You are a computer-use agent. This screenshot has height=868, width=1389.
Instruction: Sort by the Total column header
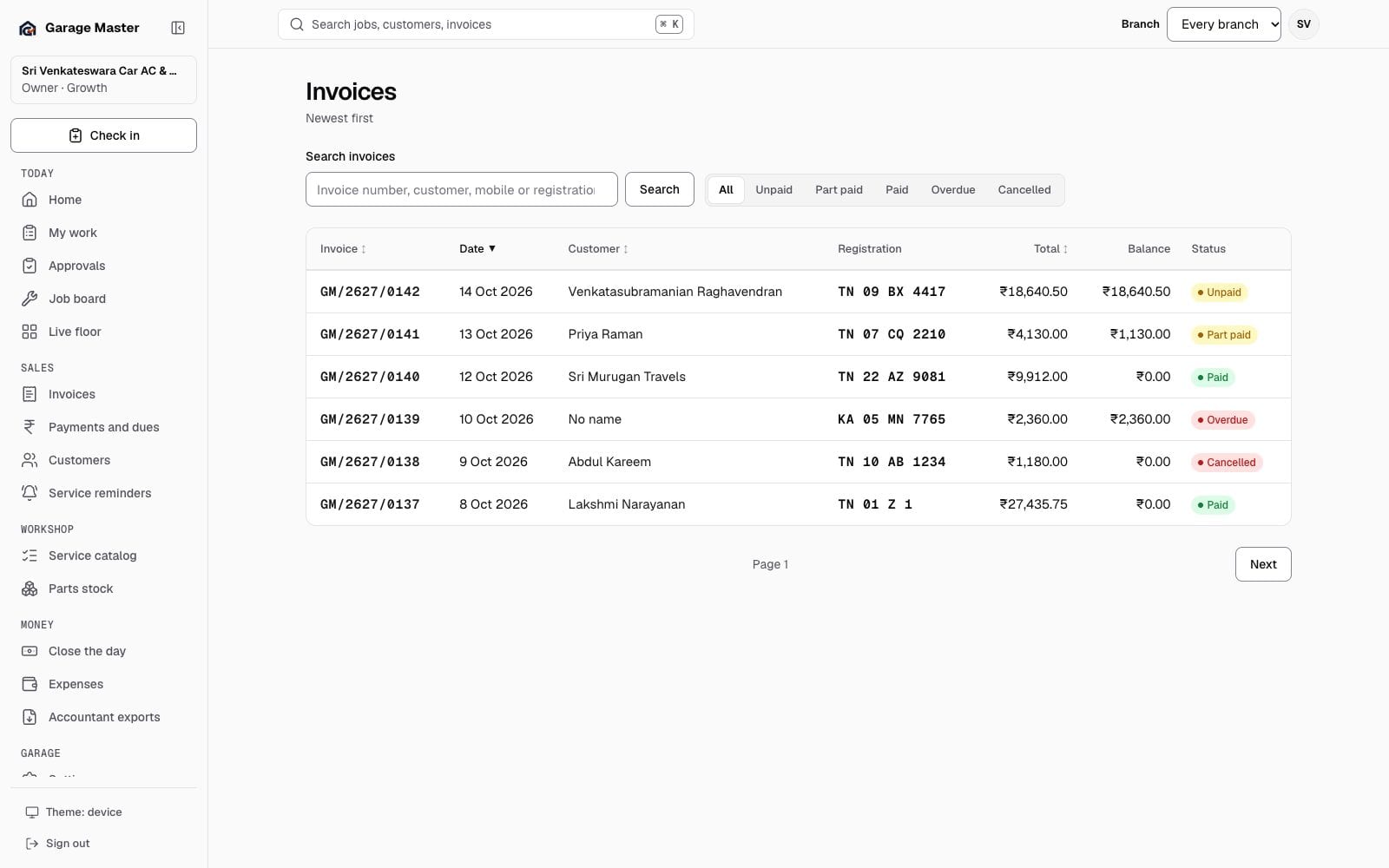1050,249
